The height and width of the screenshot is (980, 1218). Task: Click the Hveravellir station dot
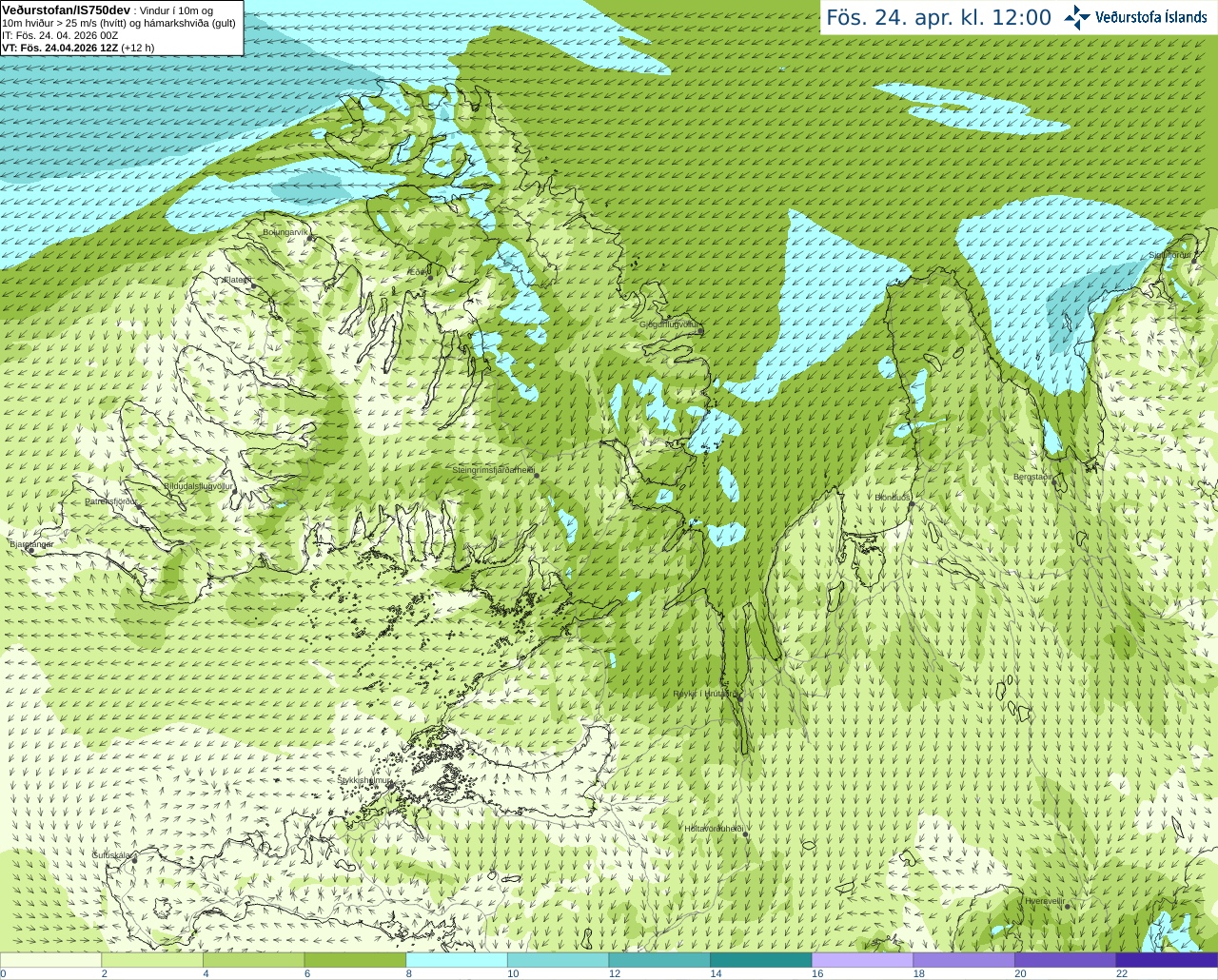pyautogui.click(x=1068, y=906)
